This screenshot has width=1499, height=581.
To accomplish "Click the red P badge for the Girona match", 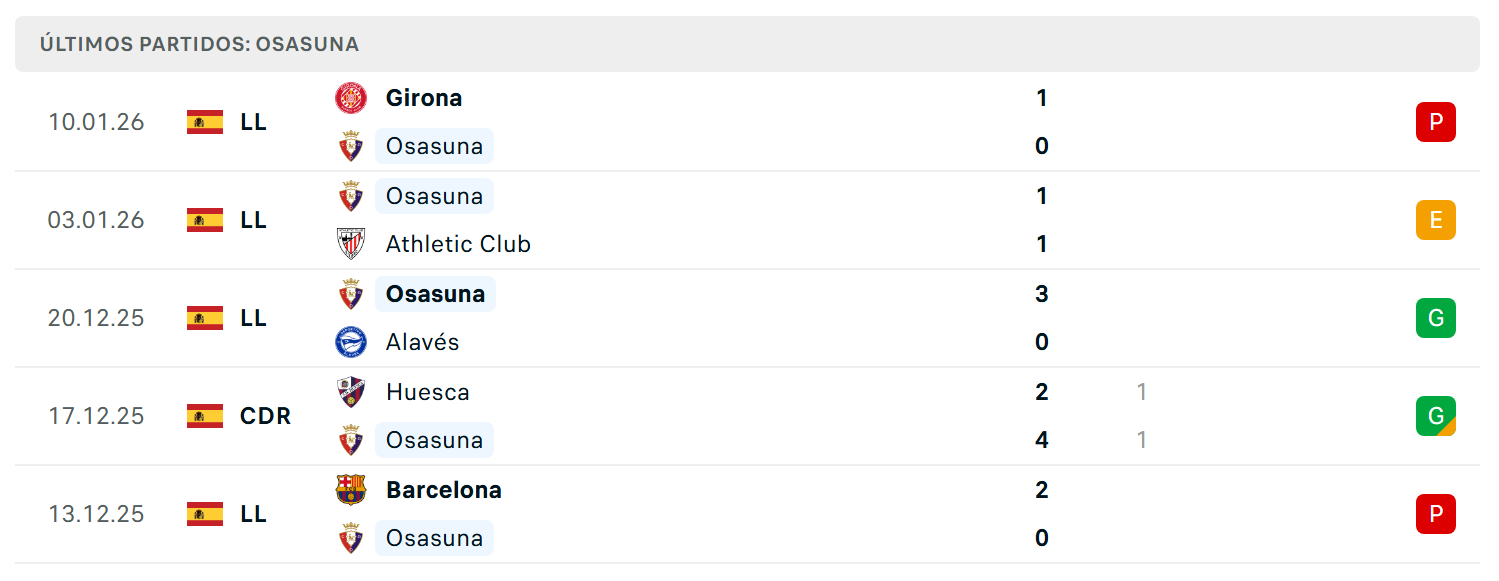I will [1436, 122].
